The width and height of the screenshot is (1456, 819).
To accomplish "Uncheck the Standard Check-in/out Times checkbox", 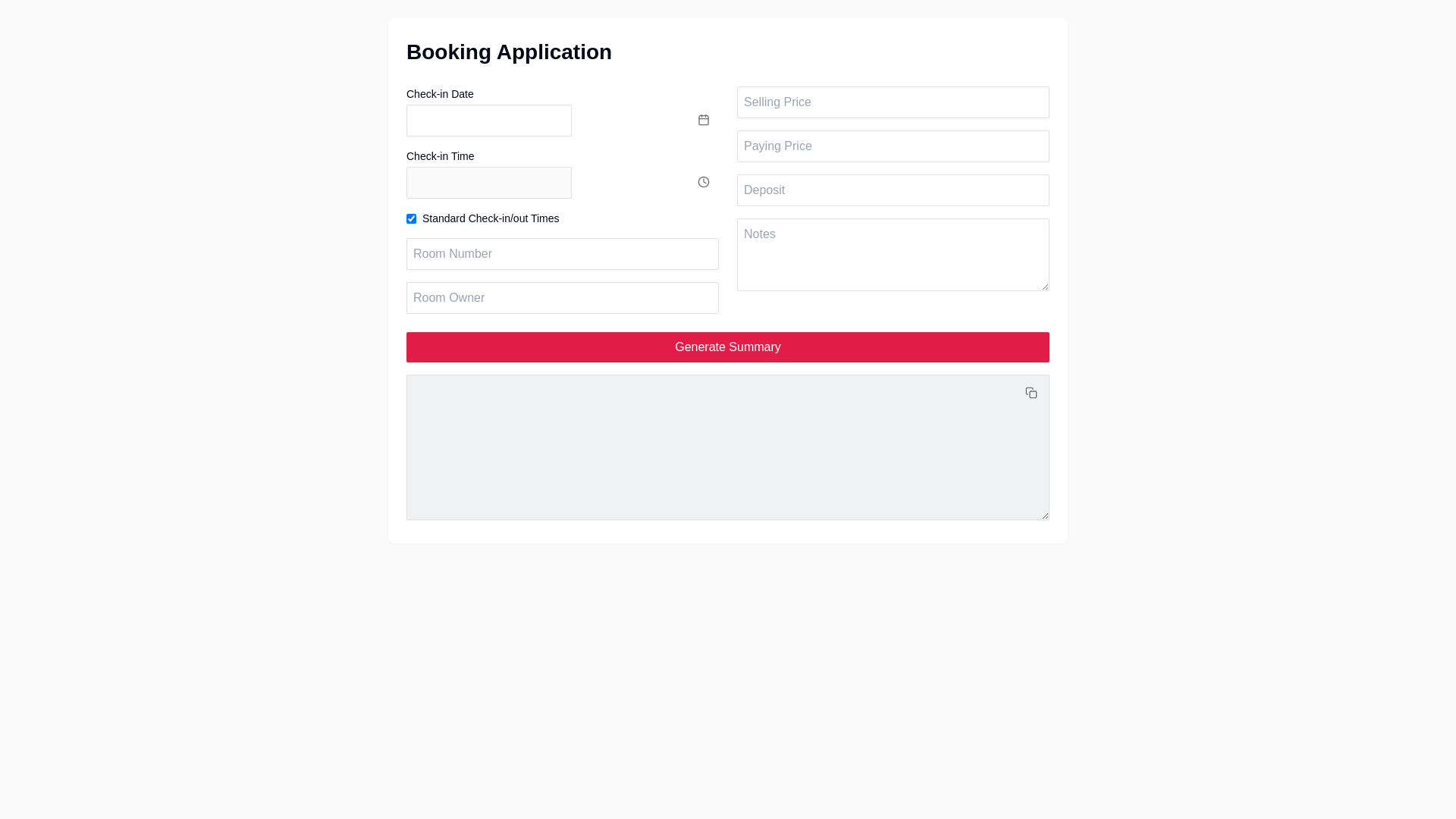I will tap(412, 219).
